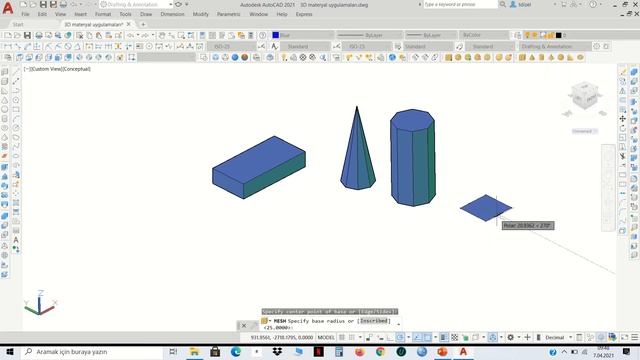Open the Express menu
Image resolution: width=640 pixels, height=360 pixels.
point(304,14)
